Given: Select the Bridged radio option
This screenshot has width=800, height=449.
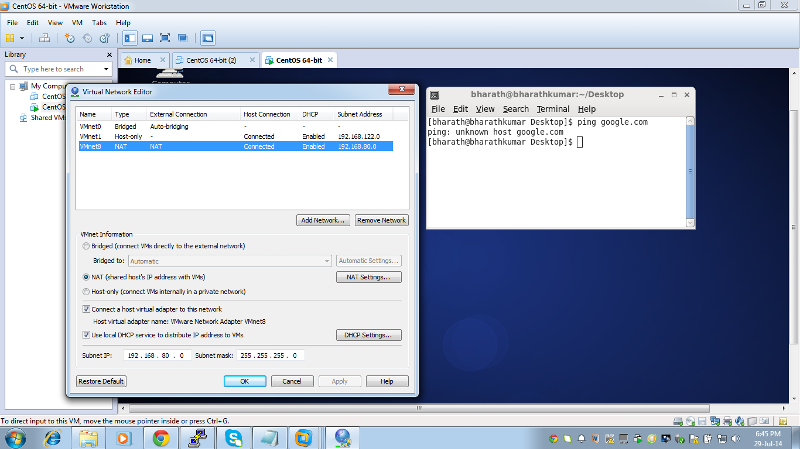Looking at the screenshot, I should [86, 246].
